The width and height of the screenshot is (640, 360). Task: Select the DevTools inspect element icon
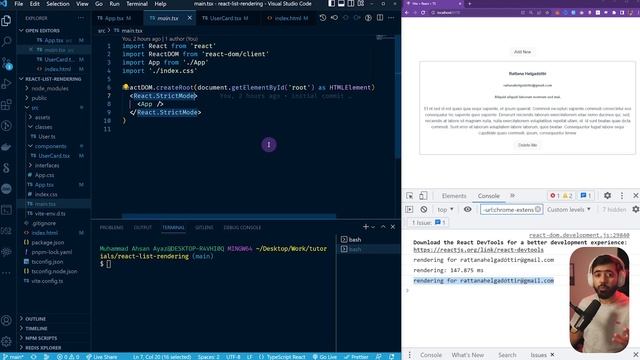point(409,196)
